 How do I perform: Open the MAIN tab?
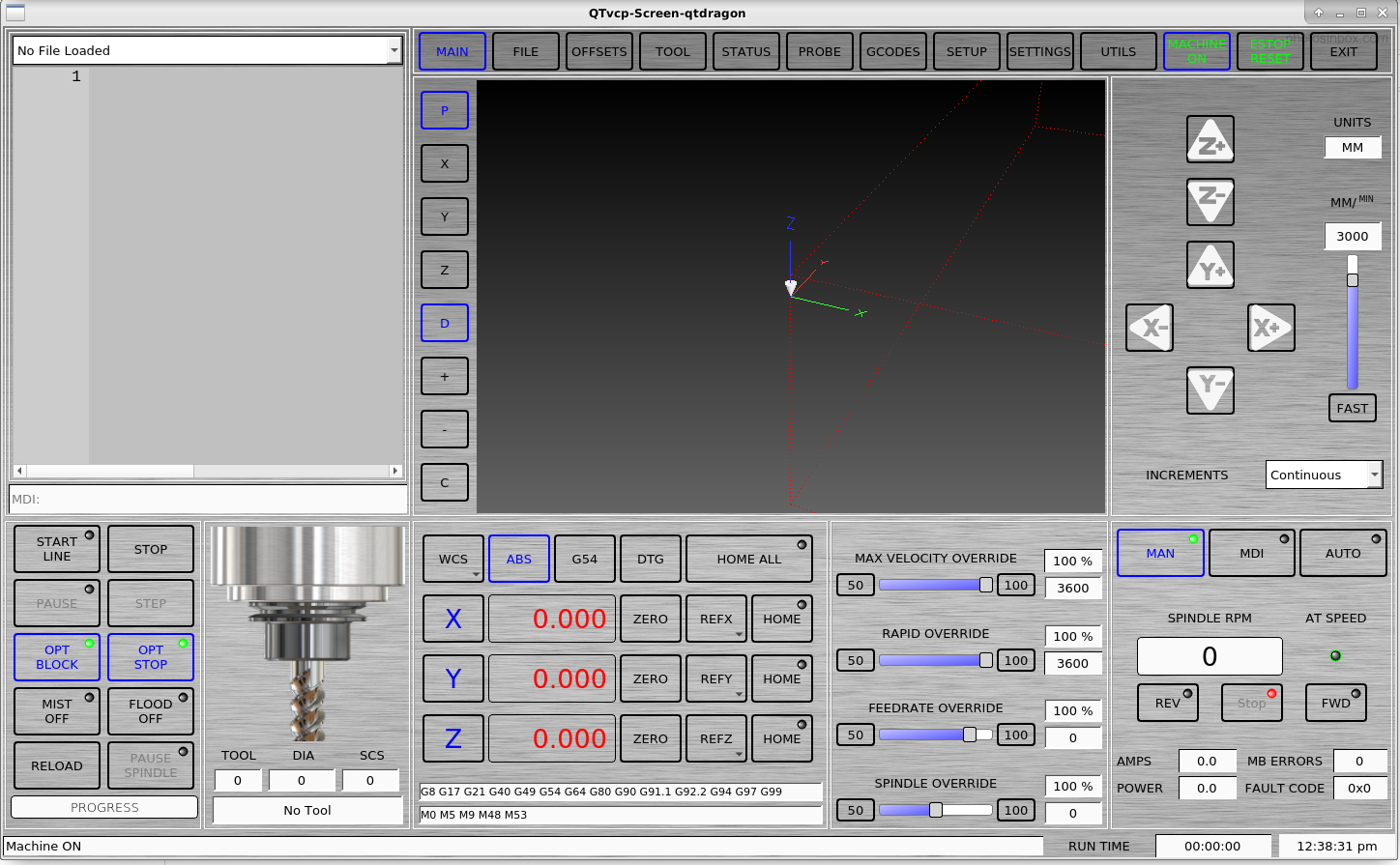452,51
